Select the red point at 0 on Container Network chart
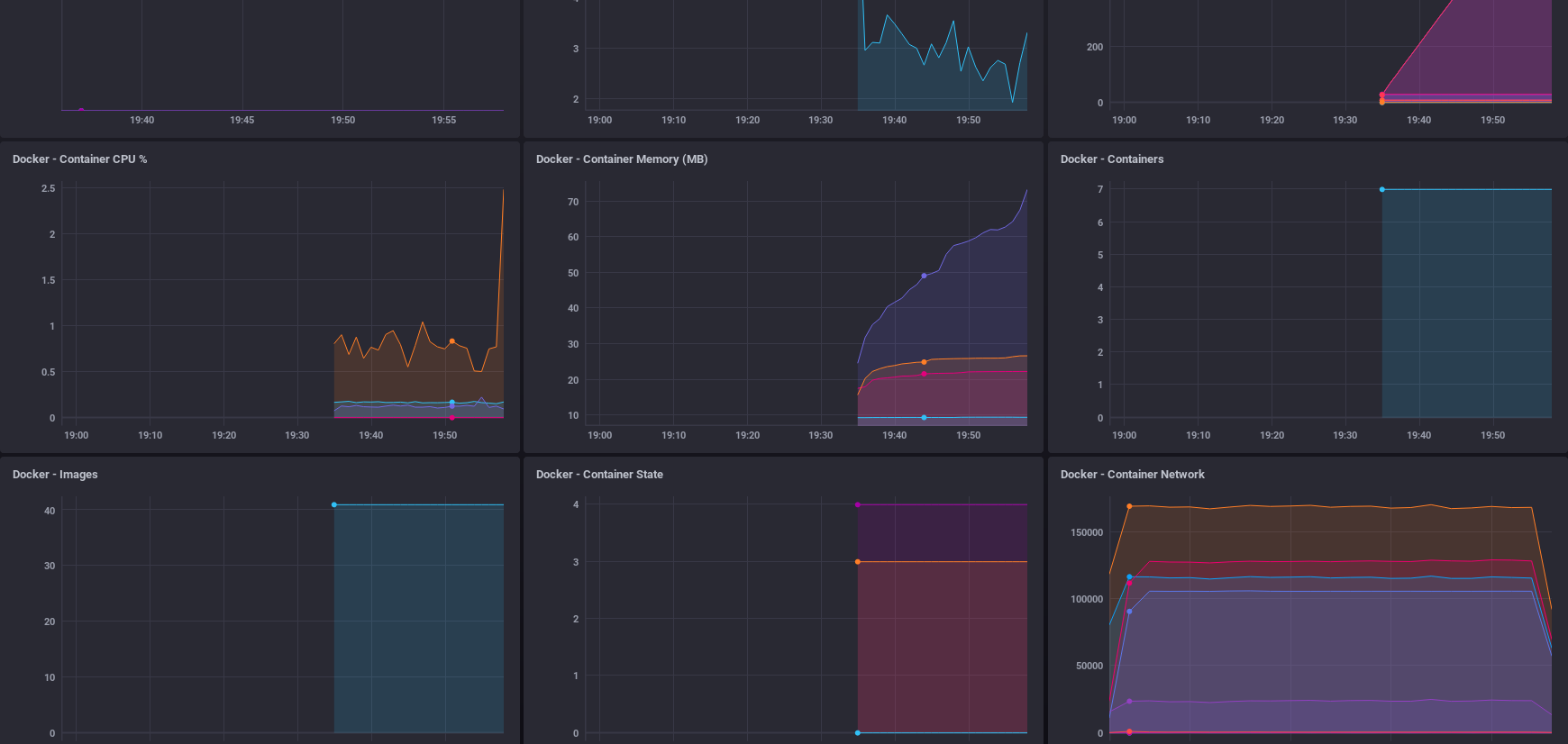Screen dimensions: 1568x744 1129,732
